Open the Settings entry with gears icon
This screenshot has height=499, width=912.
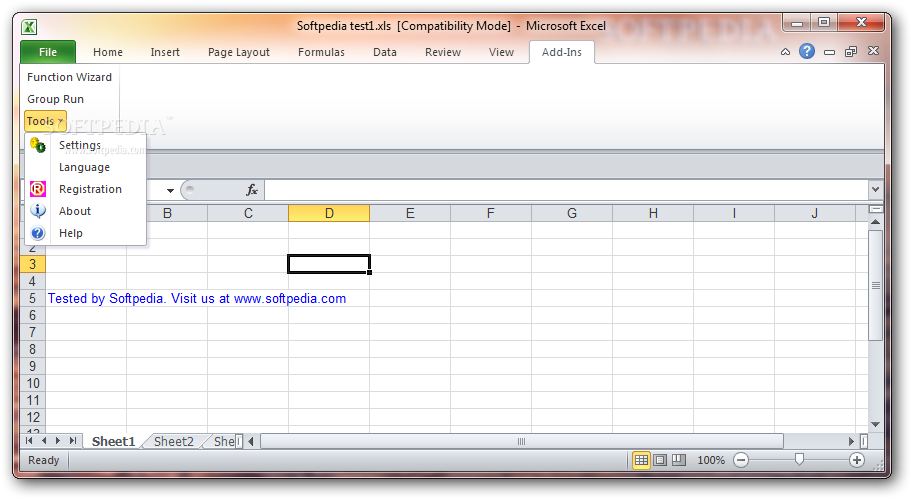click(38, 145)
